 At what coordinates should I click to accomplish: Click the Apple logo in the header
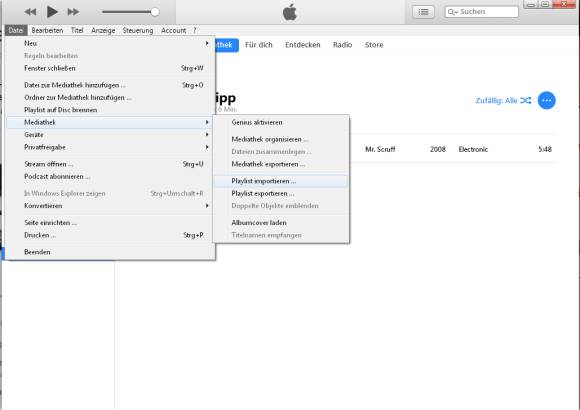(x=290, y=12)
